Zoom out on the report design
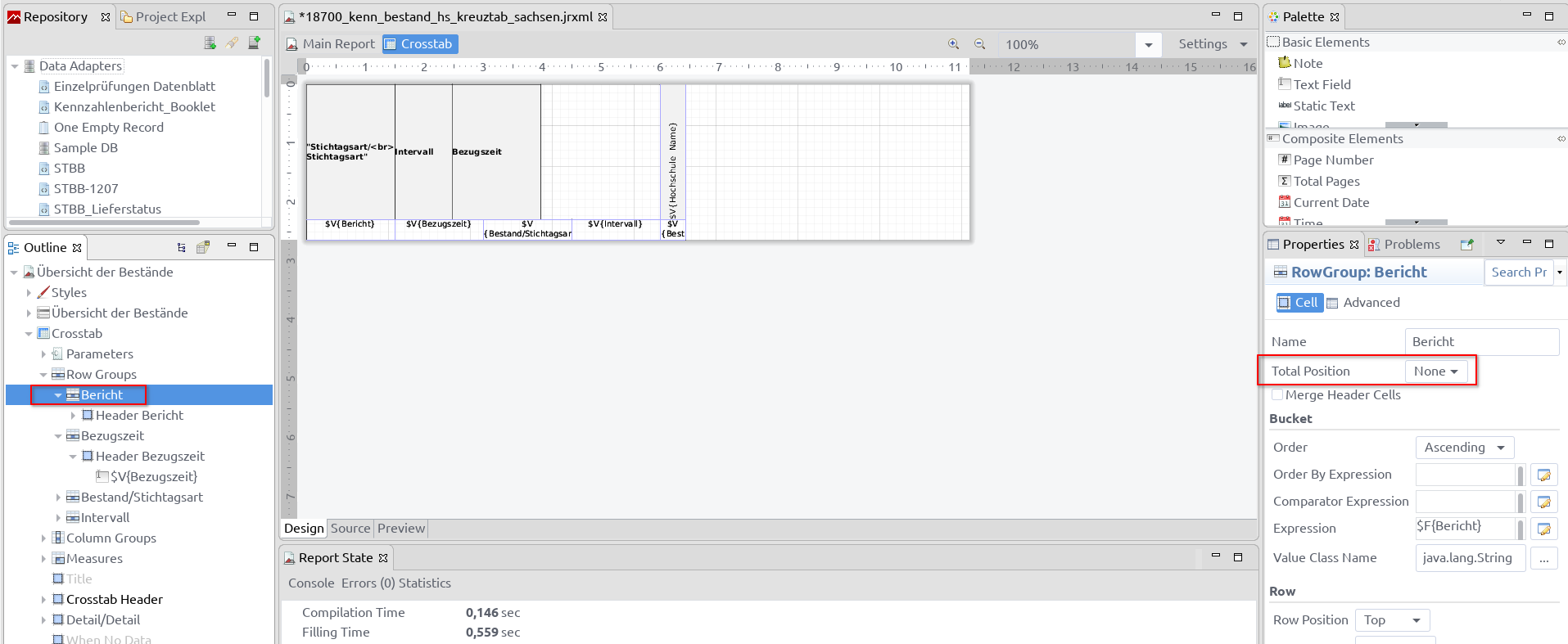 coord(979,44)
